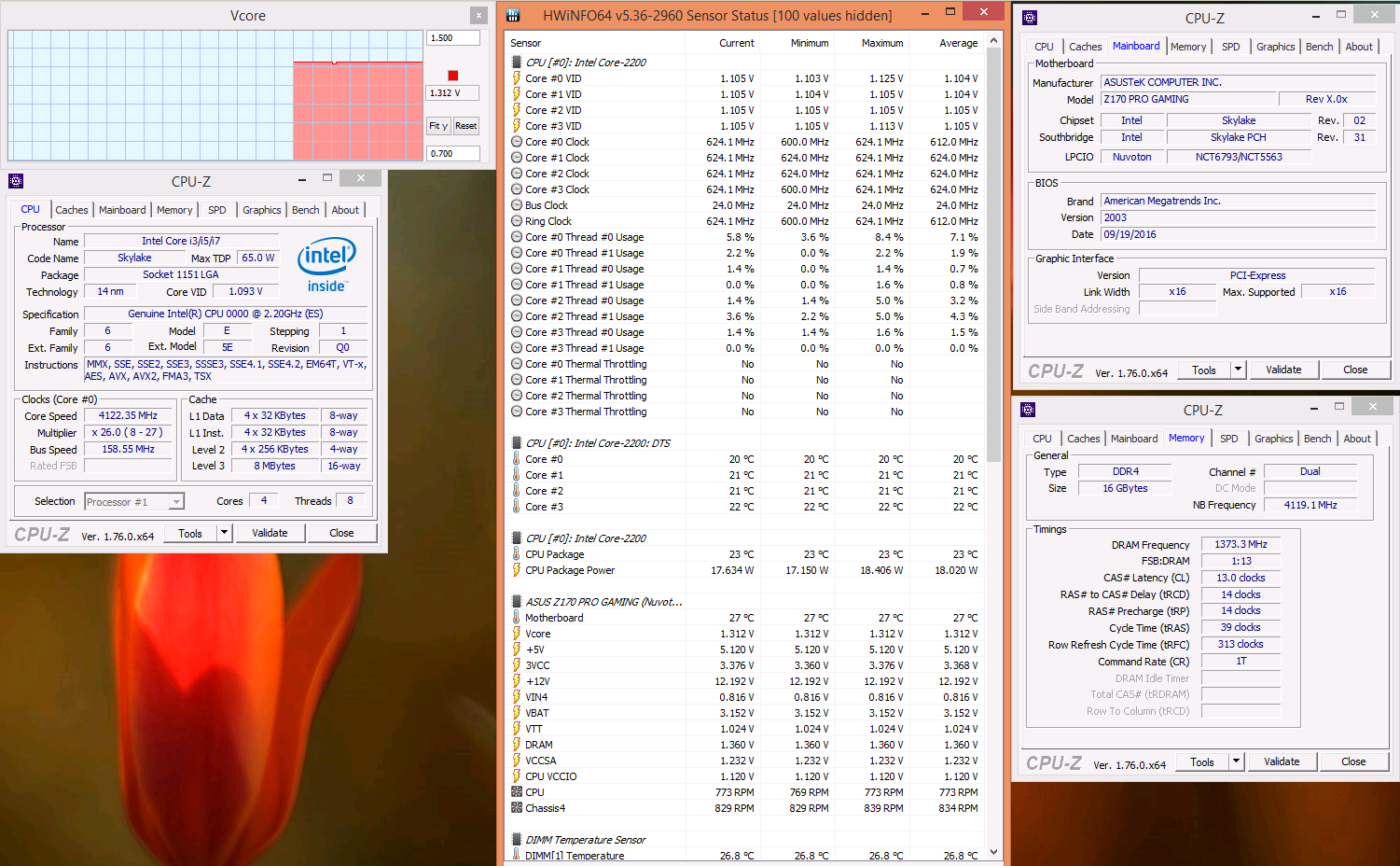
Task: Click Validate in left CPU-Z window
Action: pyautogui.click(x=270, y=533)
